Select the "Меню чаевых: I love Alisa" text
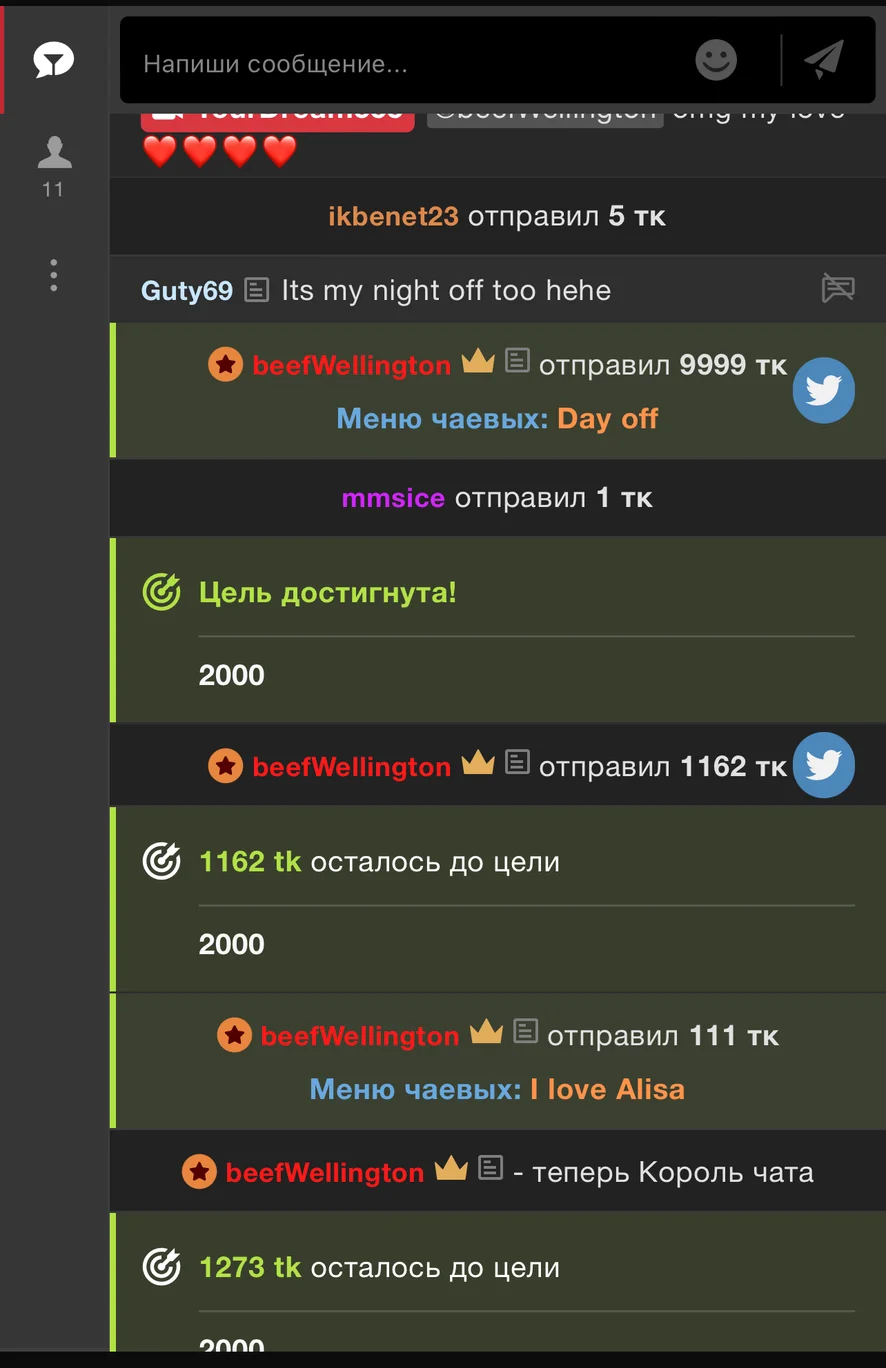This screenshot has width=886, height=1368. (497, 1089)
